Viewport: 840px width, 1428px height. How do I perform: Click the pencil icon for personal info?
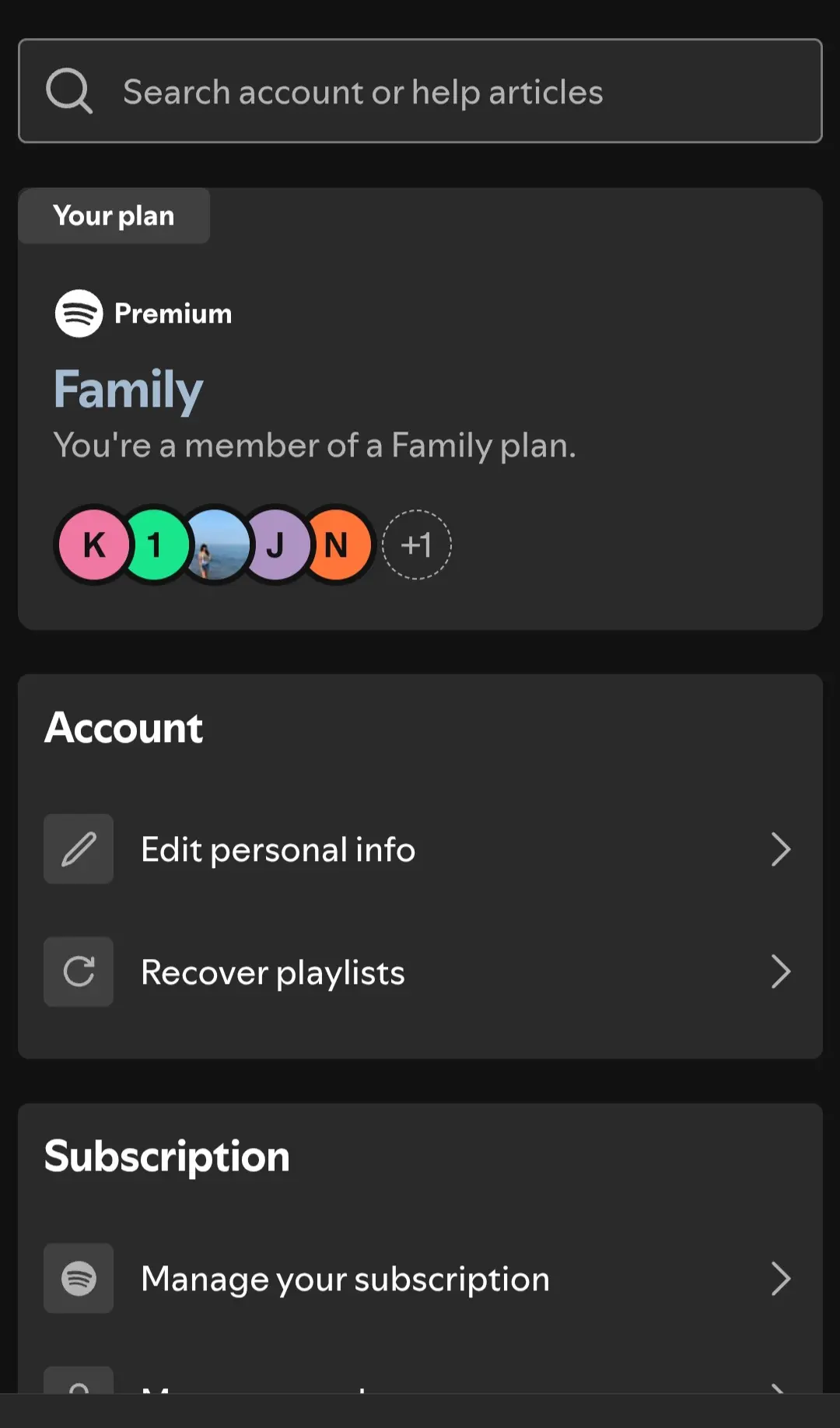point(79,849)
